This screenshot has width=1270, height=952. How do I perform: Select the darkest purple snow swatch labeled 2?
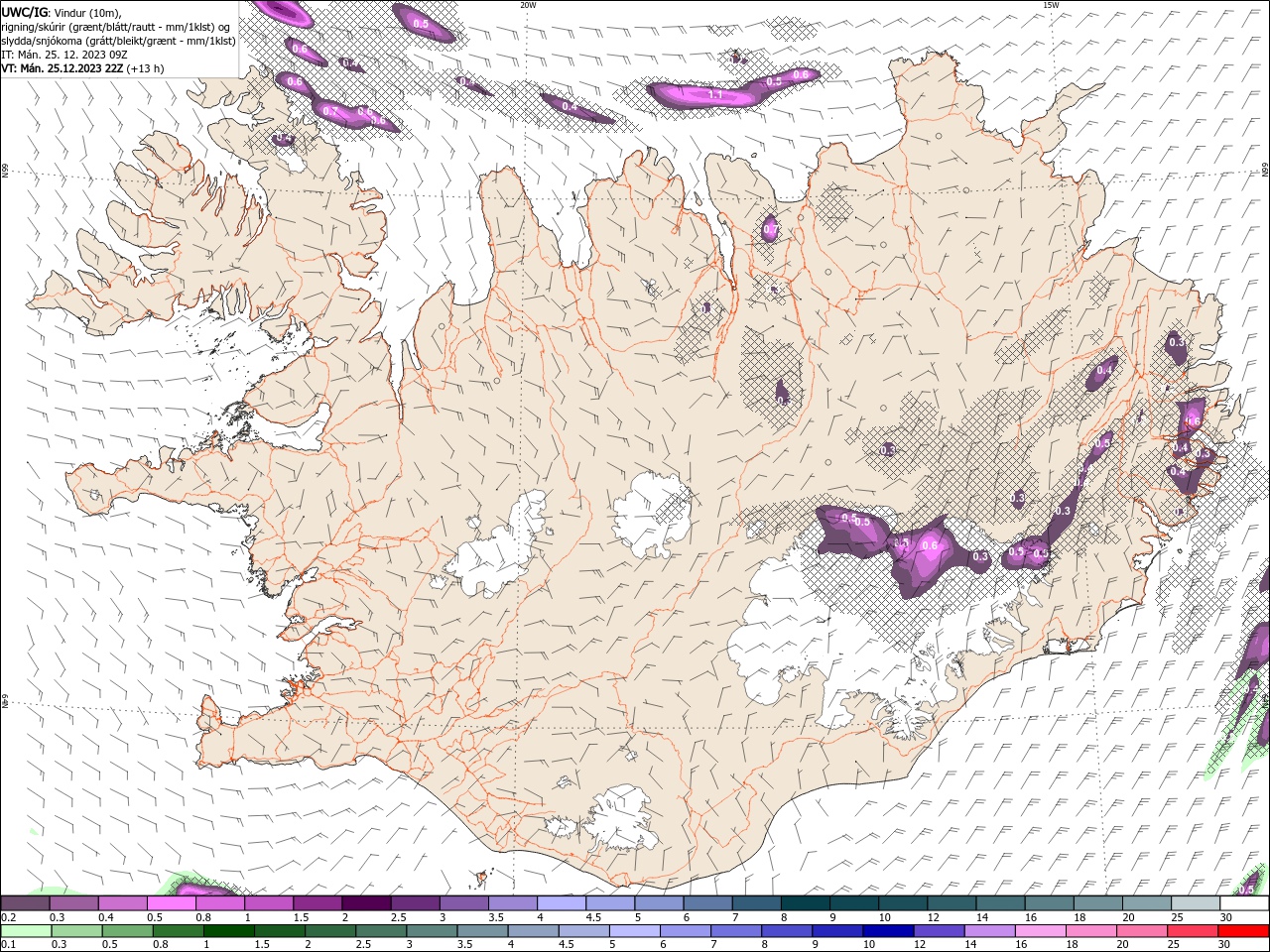[x=366, y=903]
